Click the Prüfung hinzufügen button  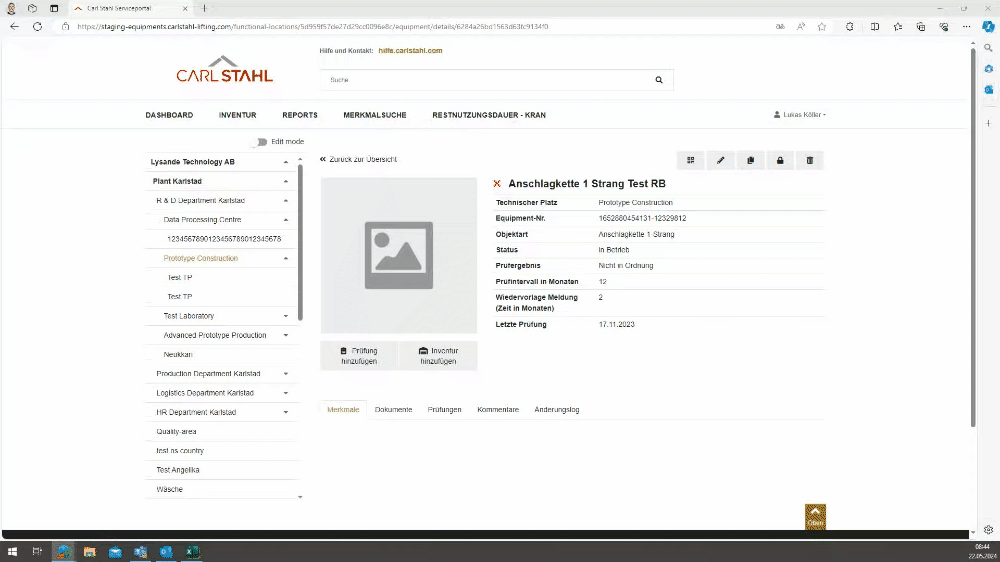359,356
